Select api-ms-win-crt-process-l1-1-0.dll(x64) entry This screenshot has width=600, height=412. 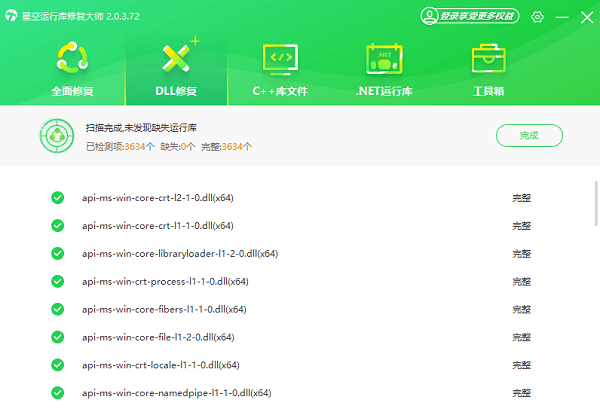[x=165, y=281]
